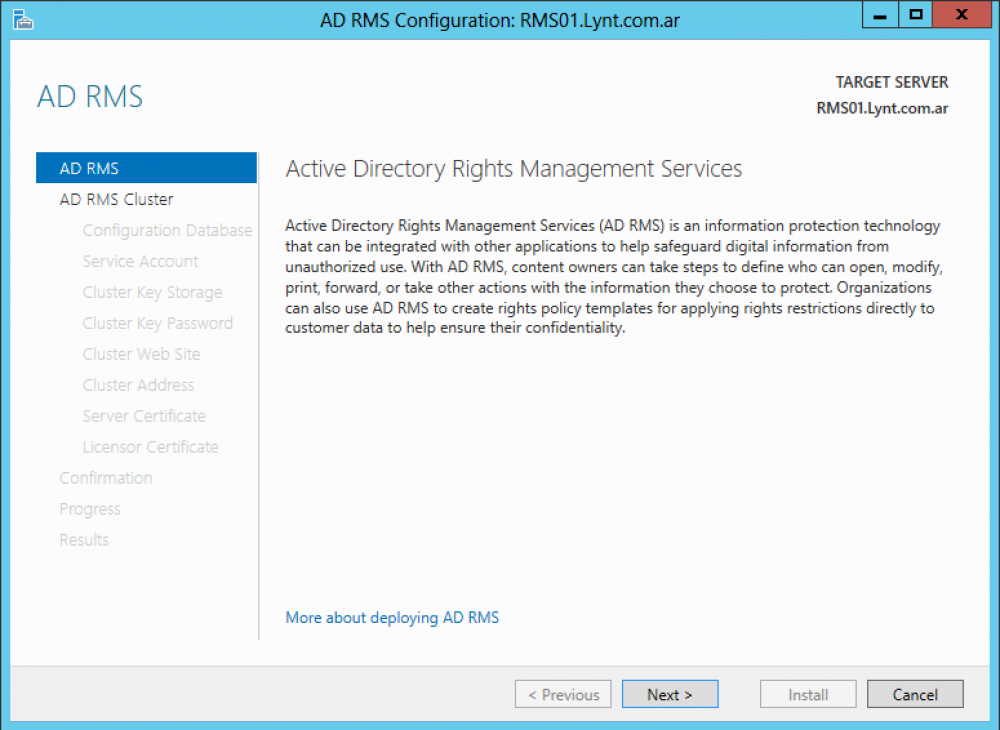Minimize the AD RMS Configuration window
1000x730 pixels.
[x=880, y=15]
